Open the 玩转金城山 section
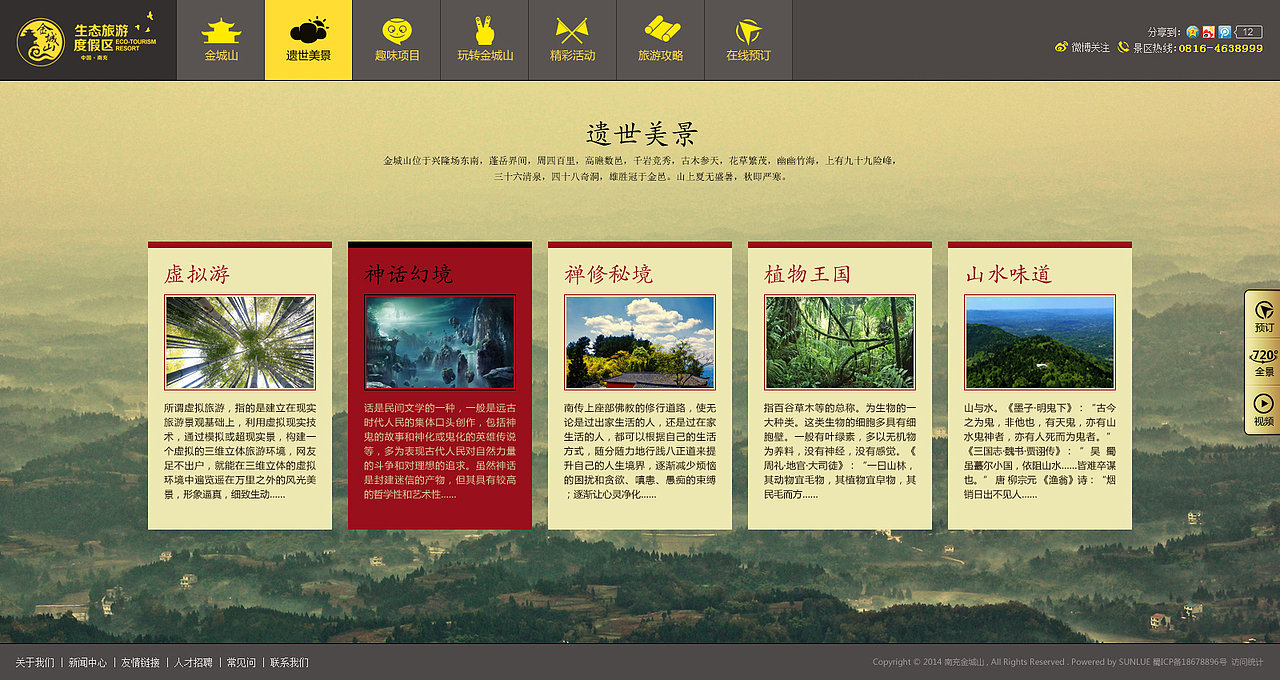This screenshot has height=680, width=1280. [484, 55]
